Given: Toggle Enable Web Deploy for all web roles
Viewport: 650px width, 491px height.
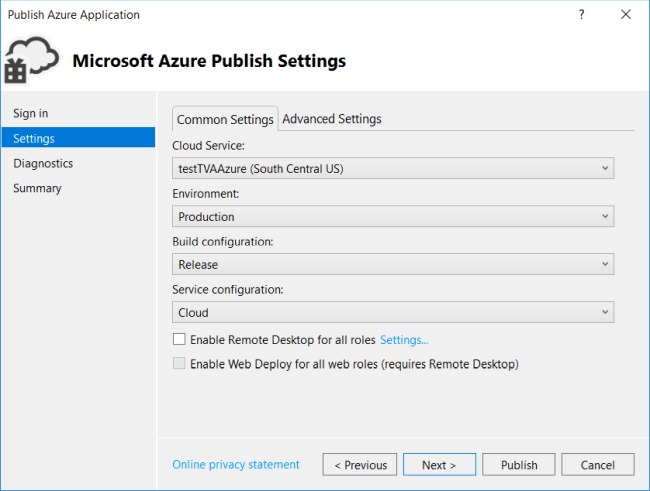Looking at the screenshot, I should point(179,363).
